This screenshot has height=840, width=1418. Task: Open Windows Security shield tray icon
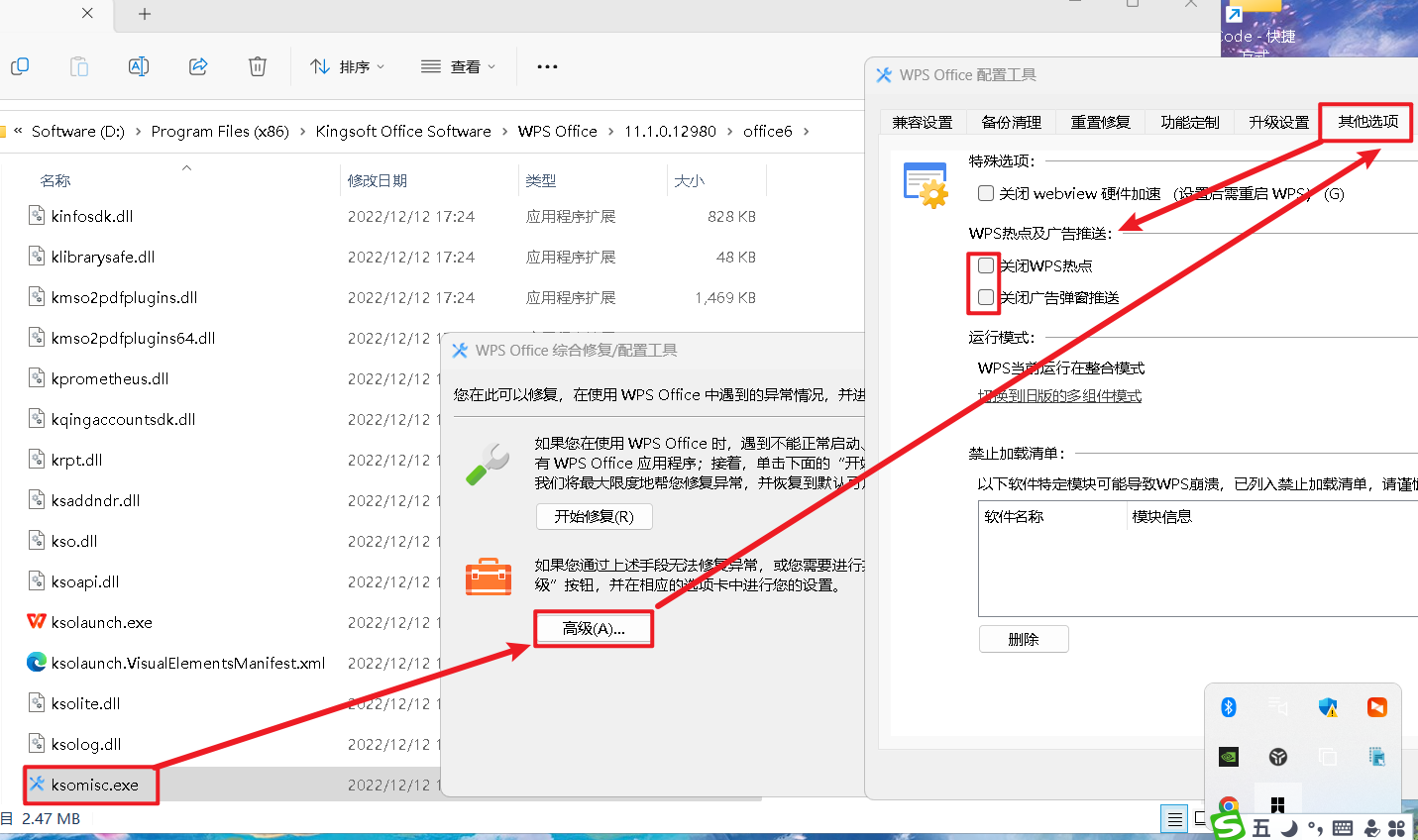1328,706
